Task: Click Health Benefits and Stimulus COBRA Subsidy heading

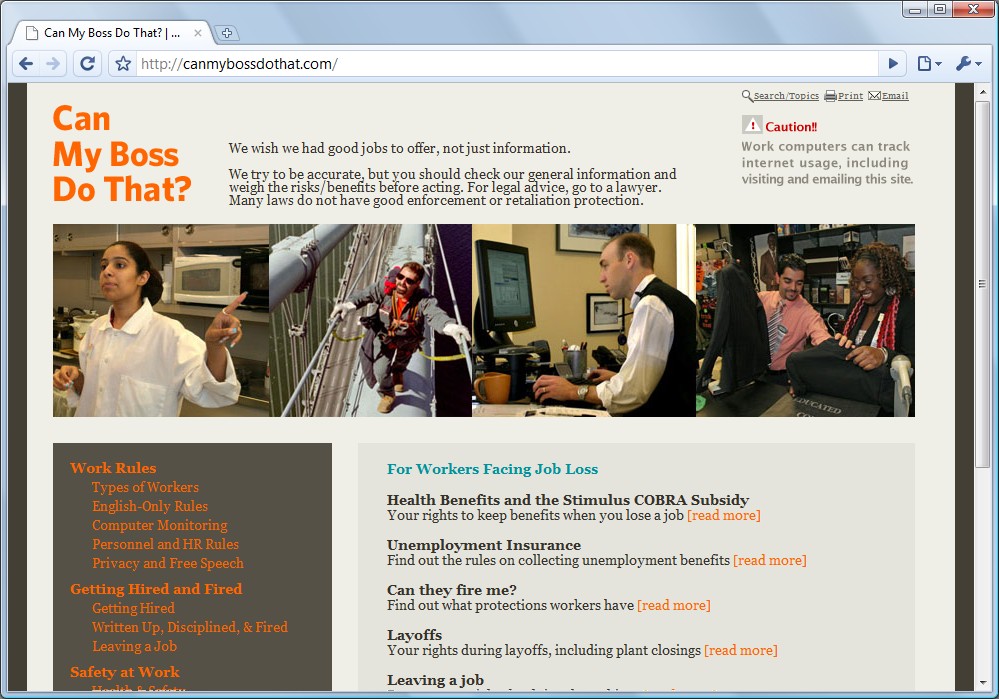Action: (x=568, y=500)
